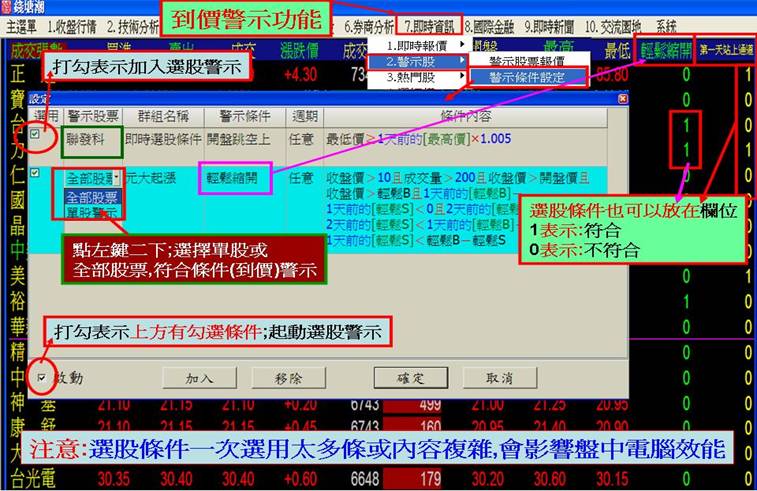This screenshot has height=491, width=757.
Task: Confirm with the 確定 button
Action: coord(410,378)
